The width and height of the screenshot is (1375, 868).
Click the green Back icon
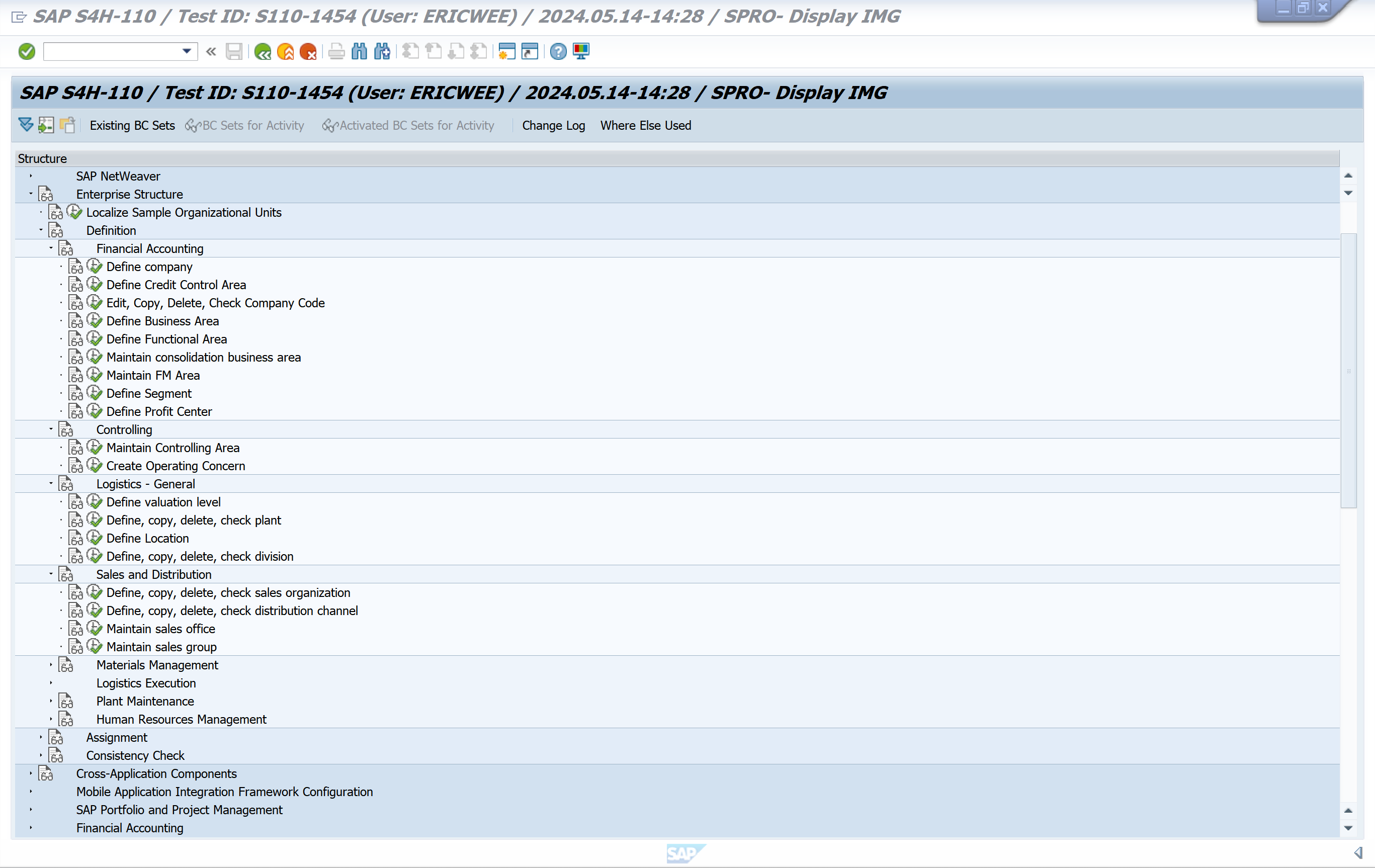pos(263,51)
